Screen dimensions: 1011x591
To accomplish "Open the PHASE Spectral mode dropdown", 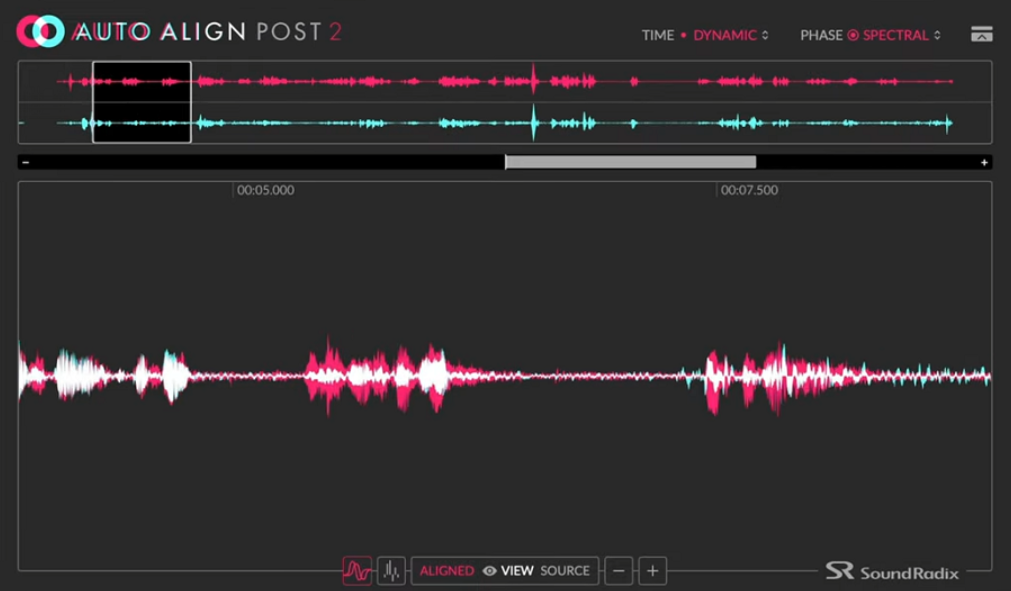I will [x=901, y=35].
